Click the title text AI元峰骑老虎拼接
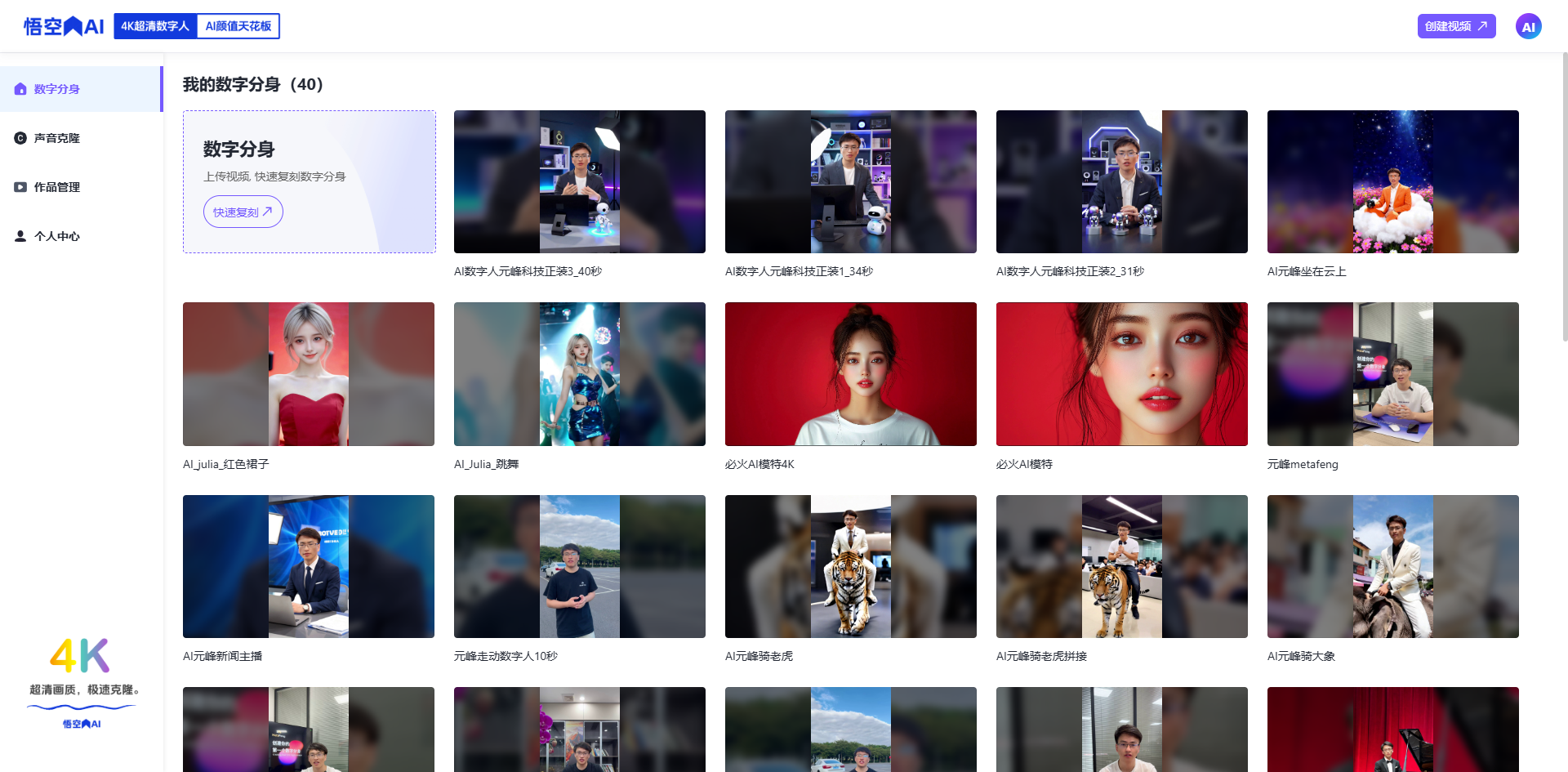 pyautogui.click(x=1041, y=656)
